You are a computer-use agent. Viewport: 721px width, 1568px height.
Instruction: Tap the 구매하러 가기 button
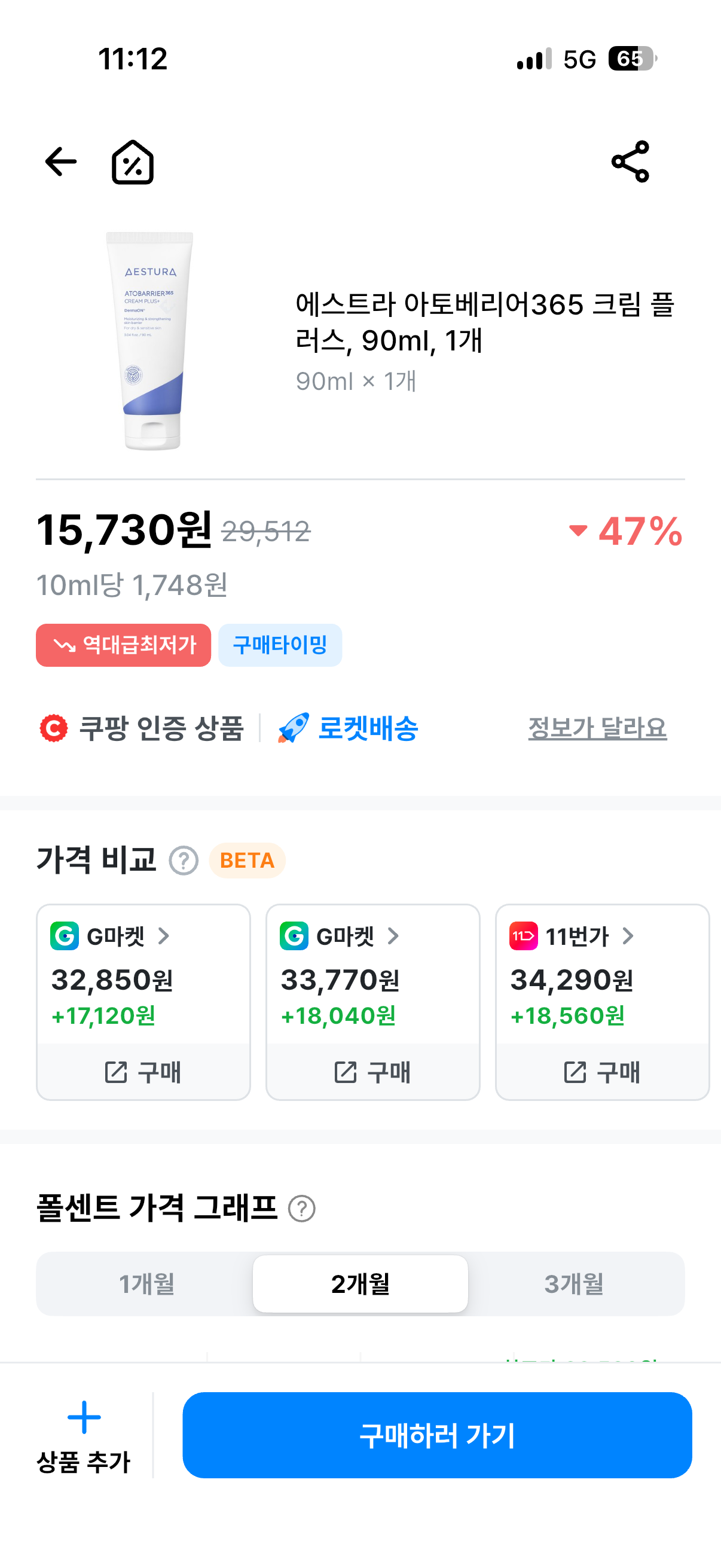click(x=437, y=1435)
